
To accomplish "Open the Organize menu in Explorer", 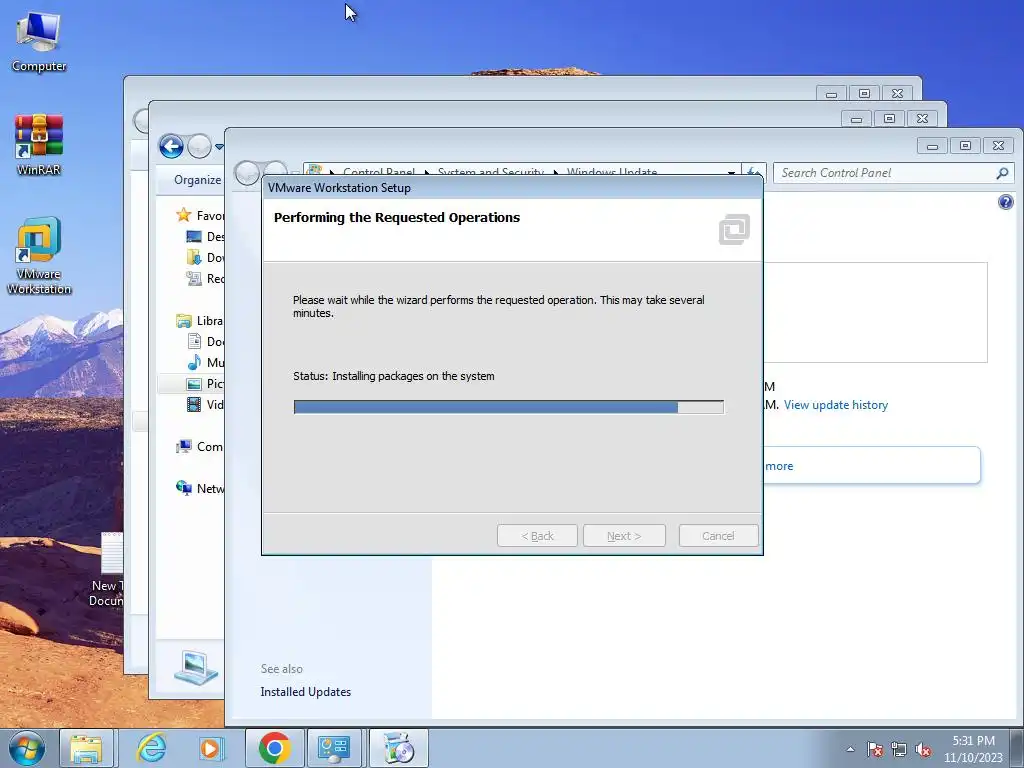I will pos(197,180).
